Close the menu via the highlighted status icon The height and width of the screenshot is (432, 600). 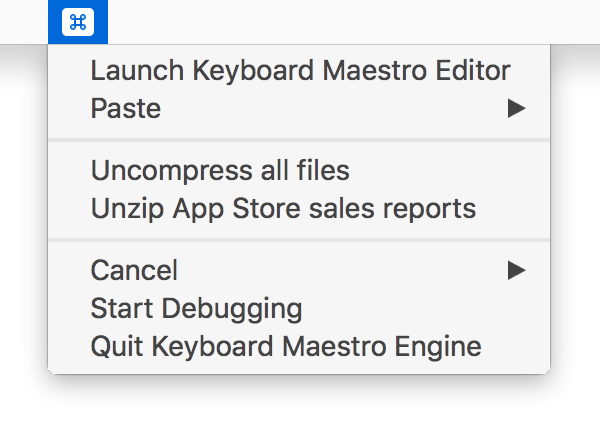point(78,22)
